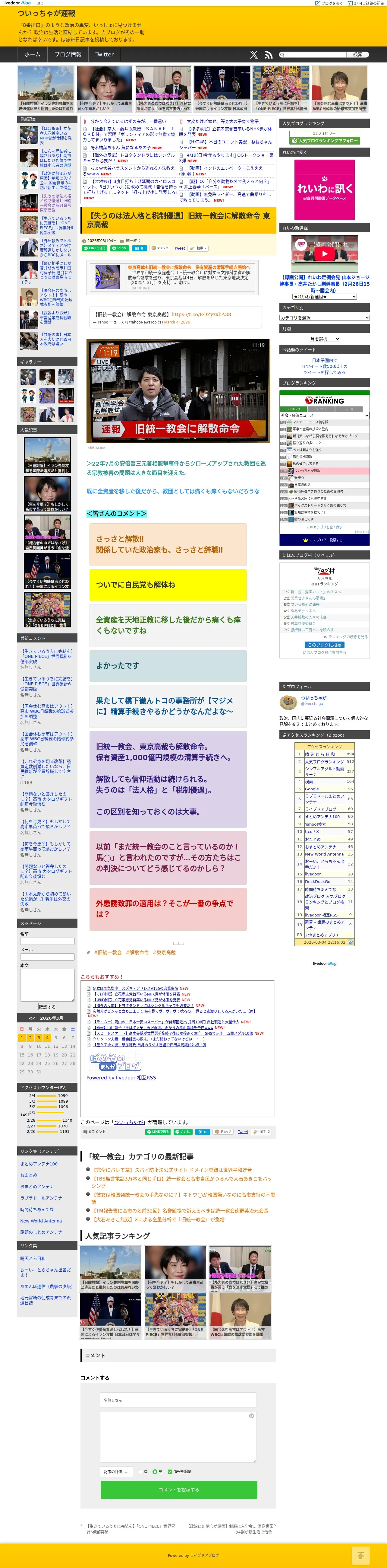Click the 確認する message button
Image resolution: width=387 pixels, height=1568 pixels.
coord(47,1007)
